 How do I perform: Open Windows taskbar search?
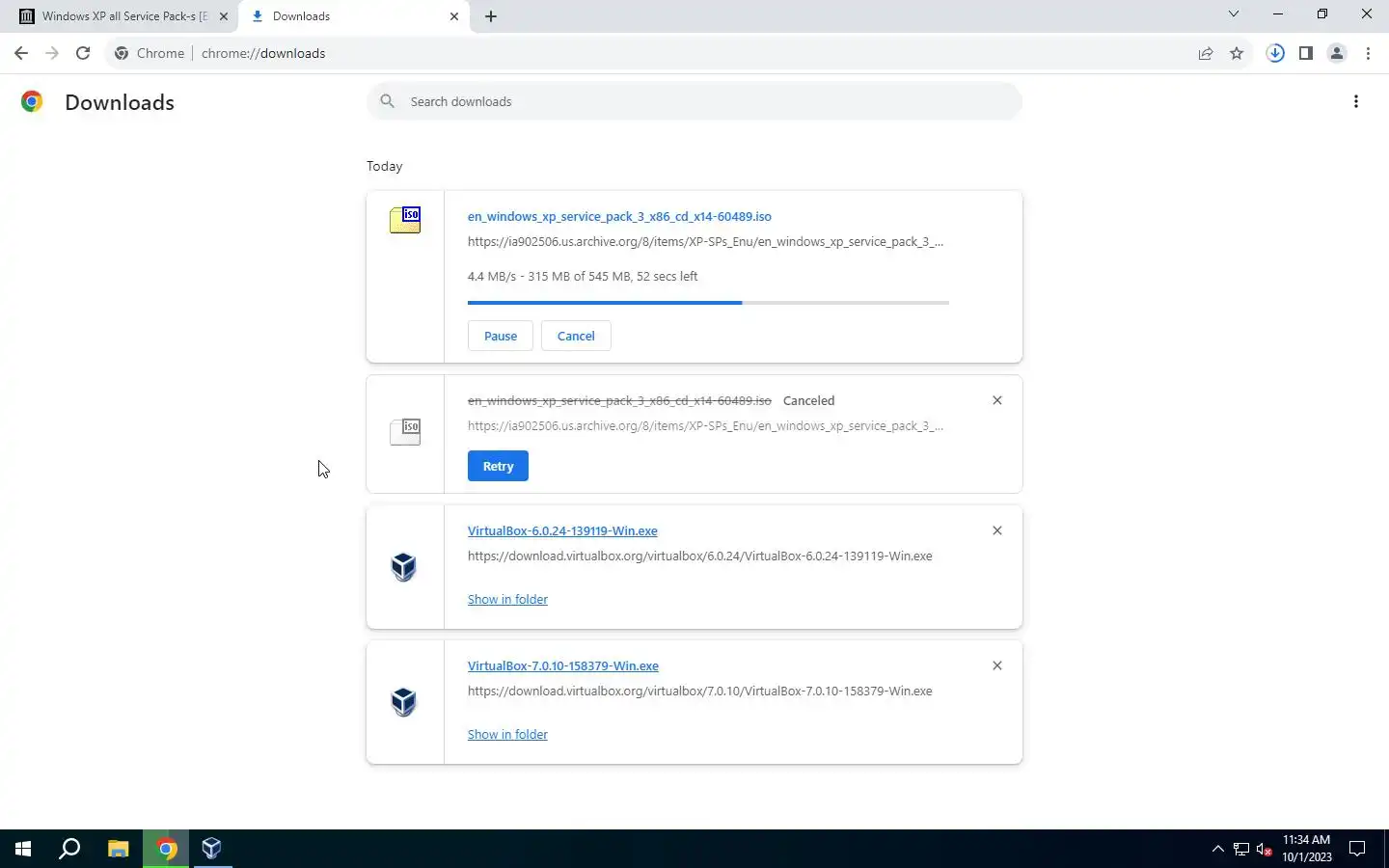click(x=69, y=849)
